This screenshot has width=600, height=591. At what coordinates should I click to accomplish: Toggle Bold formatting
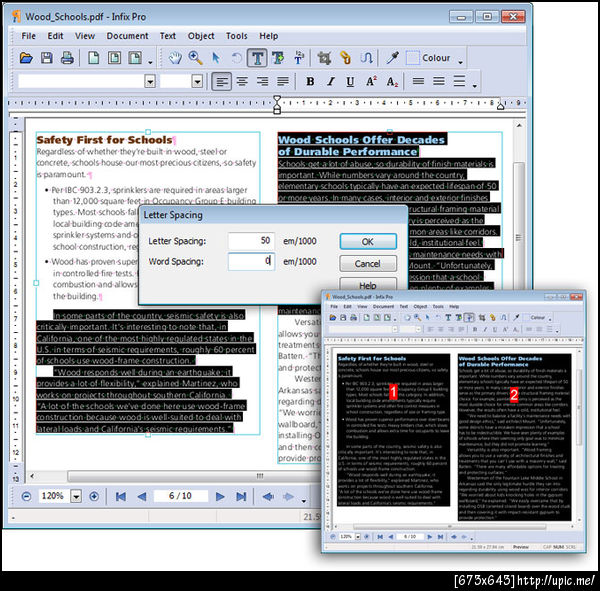click(x=310, y=82)
